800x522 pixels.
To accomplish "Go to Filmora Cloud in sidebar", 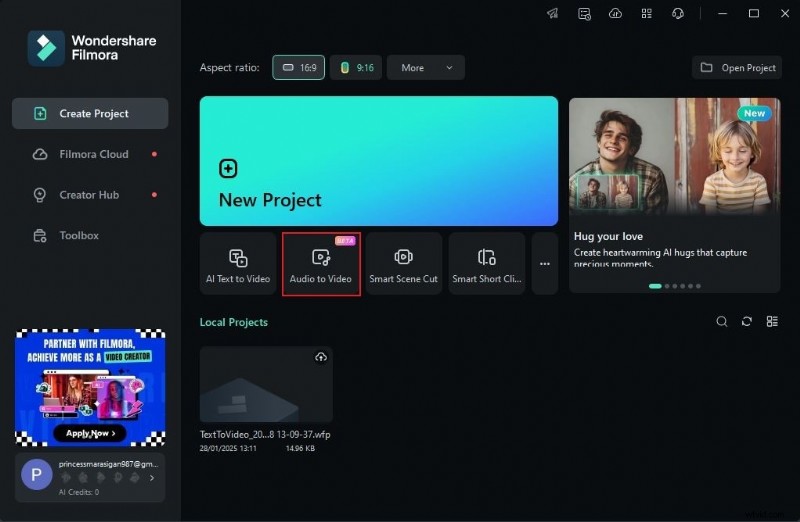I will click(93, 154).
